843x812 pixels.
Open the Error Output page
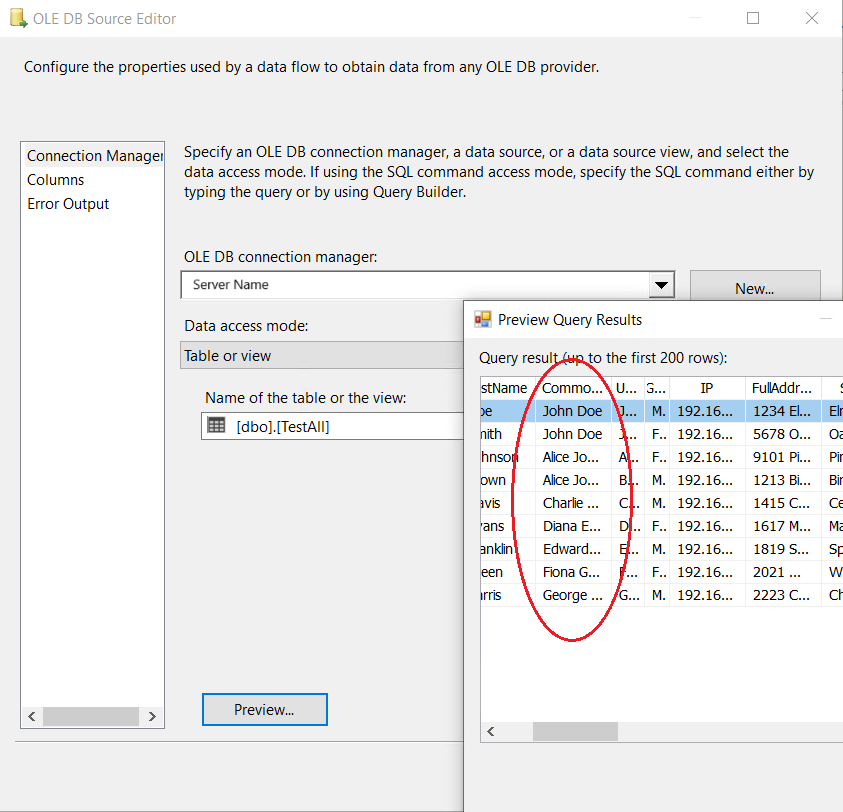pos(68,204)
